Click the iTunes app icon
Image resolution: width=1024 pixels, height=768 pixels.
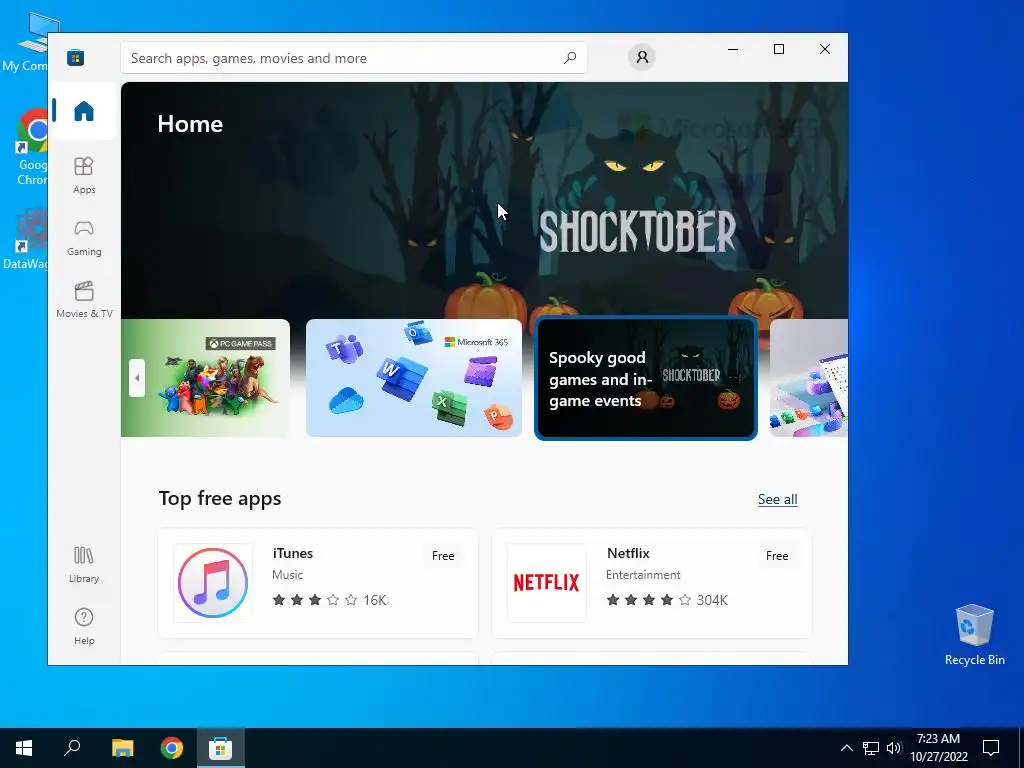click(213, 583)
